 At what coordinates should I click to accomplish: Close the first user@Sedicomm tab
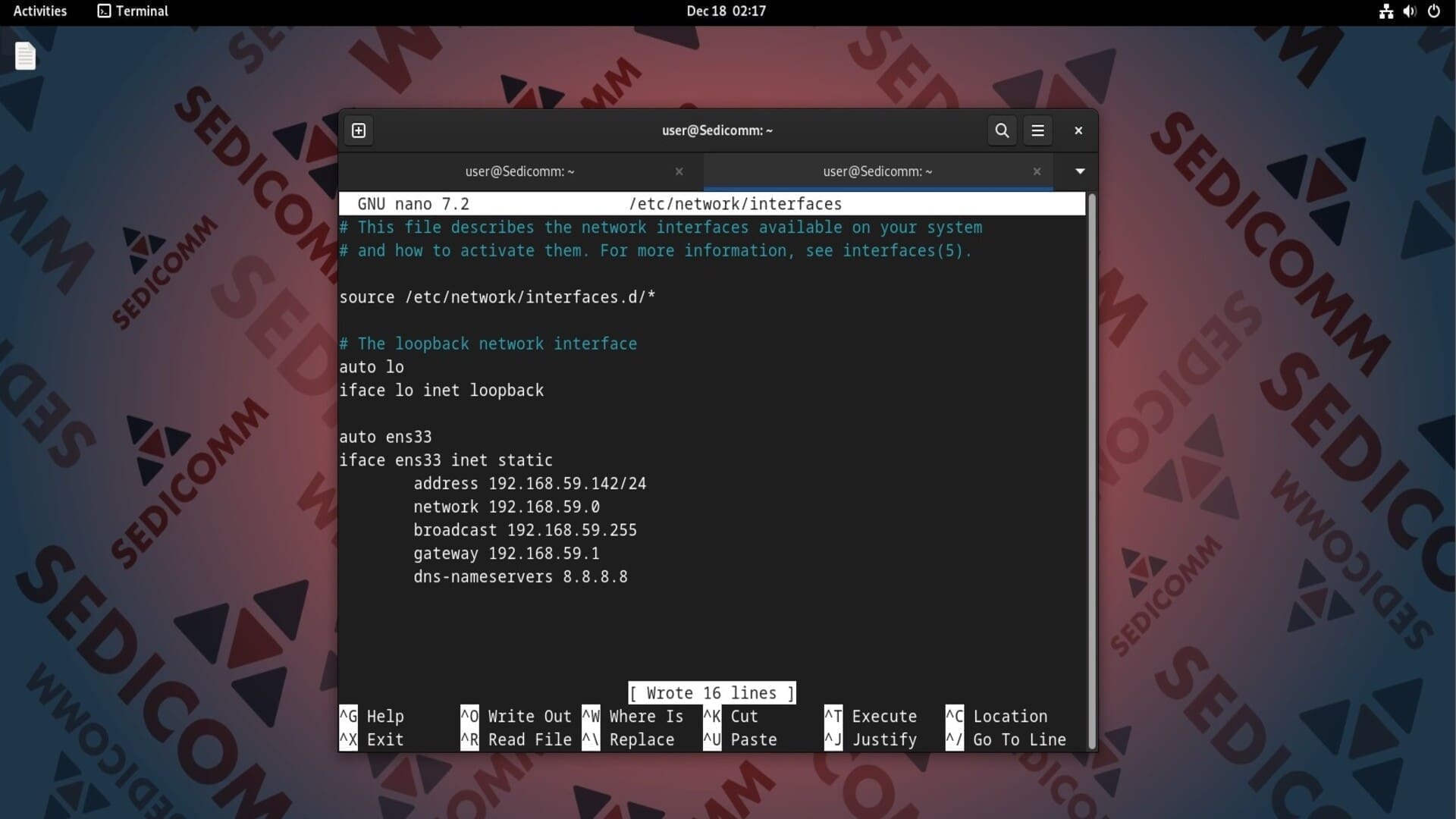pos(679,171)
